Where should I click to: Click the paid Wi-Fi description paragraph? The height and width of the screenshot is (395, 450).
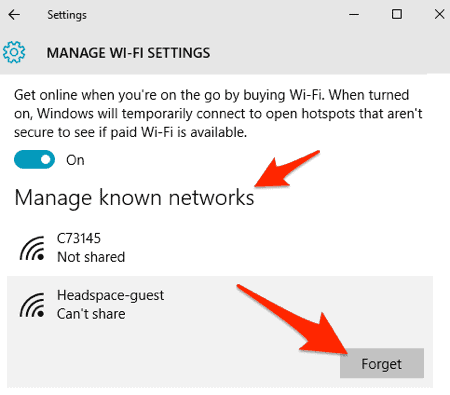pos(218,114)
